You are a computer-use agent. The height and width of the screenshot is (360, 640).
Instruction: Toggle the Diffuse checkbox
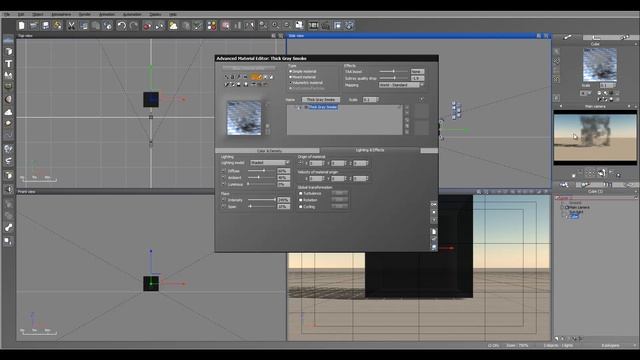click(x=223, y=171)
